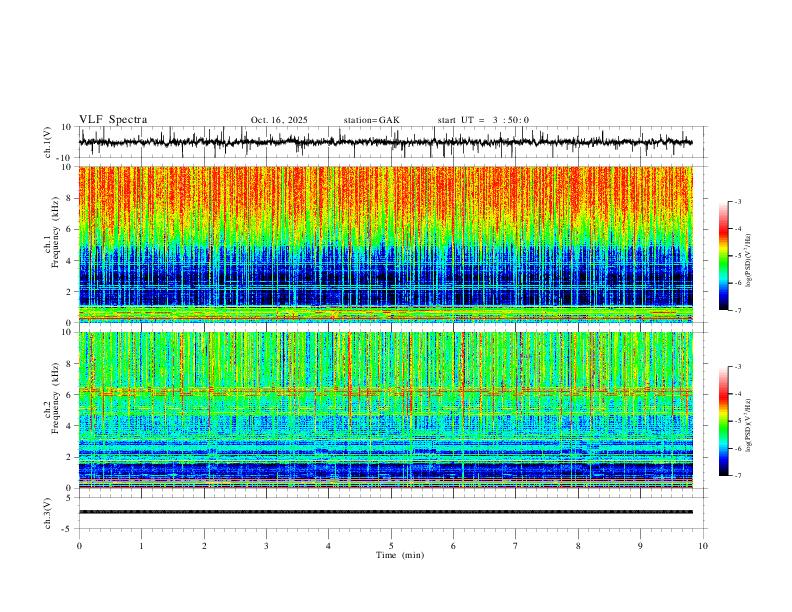Click the "ch.1(V)" waveform axis label
This screenshot has width=792, height=612.
(x=48, y=142)
